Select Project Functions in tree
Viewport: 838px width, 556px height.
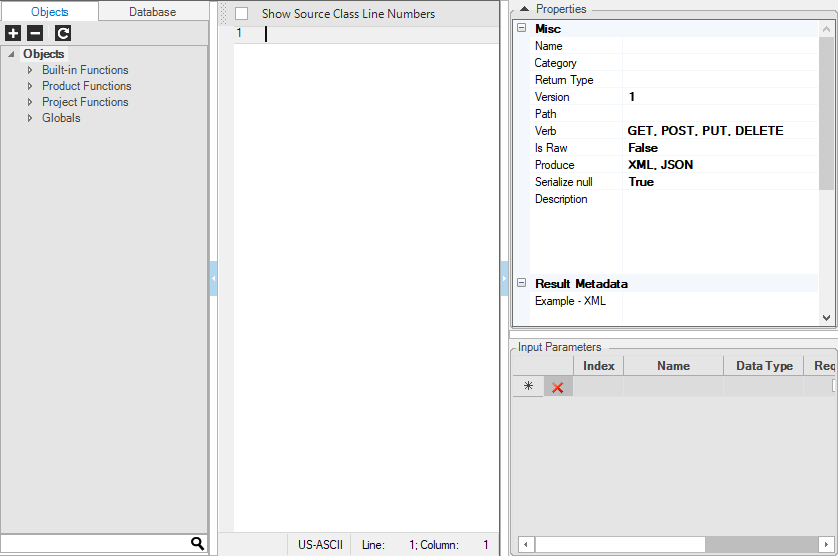tap(85, 102)
